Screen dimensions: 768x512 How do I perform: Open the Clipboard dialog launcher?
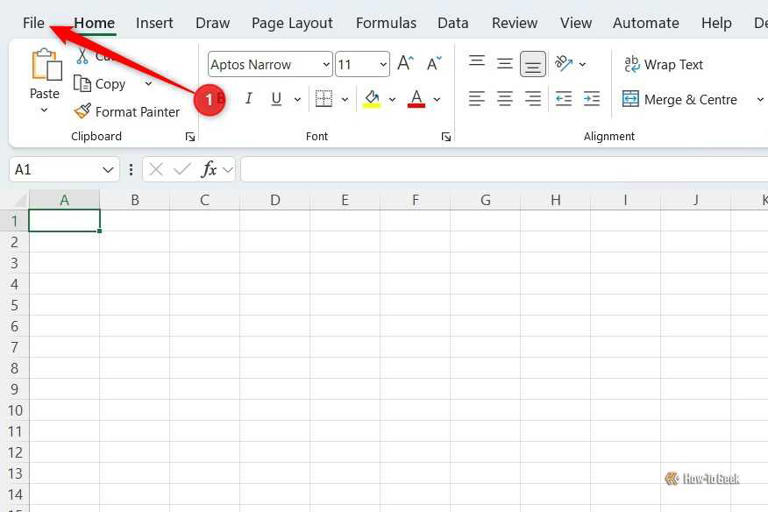coord(190,137)
